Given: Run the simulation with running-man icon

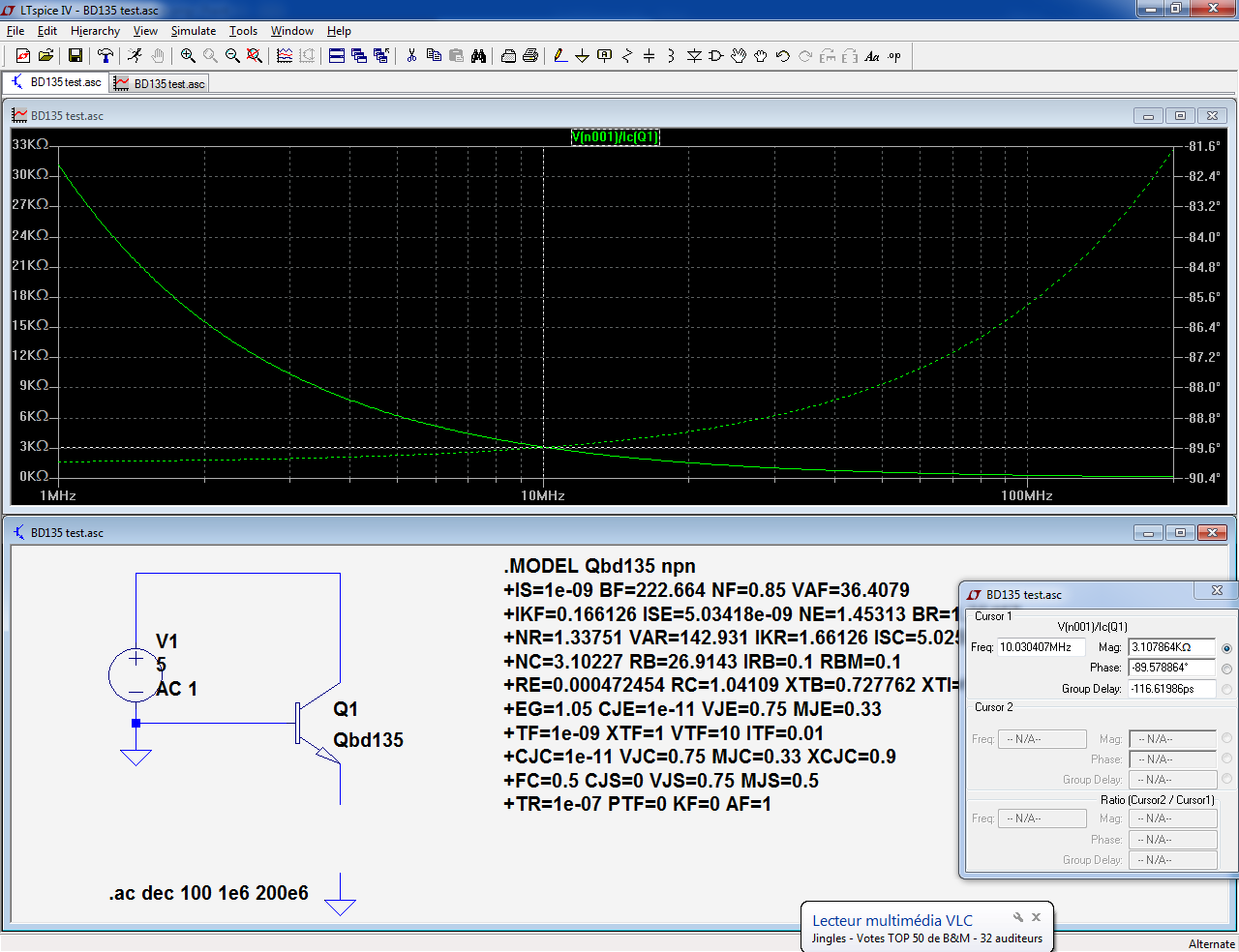Looking at the screenshot, I should [135, 56].
